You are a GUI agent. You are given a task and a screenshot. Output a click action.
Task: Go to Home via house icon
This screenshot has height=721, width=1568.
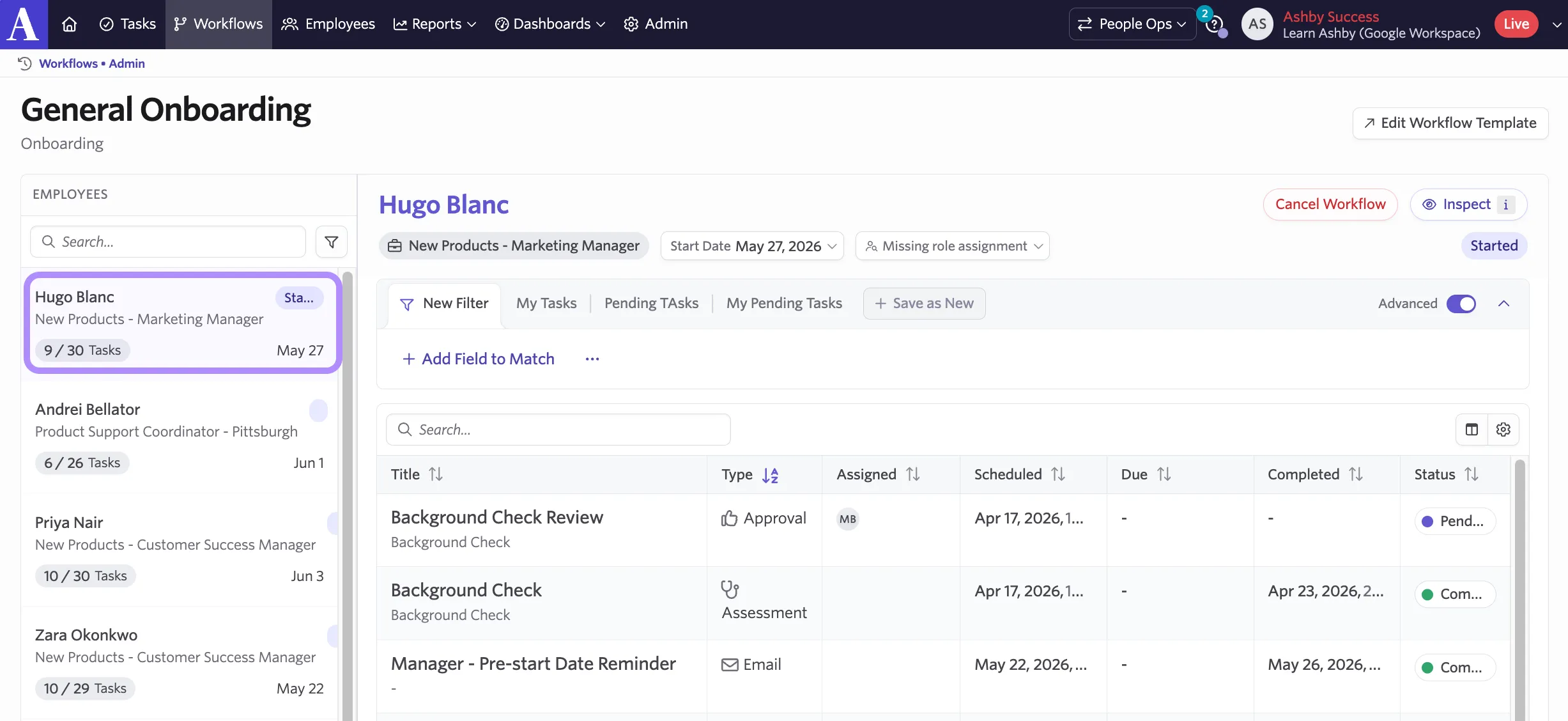pyautogui.click(x=70, y=24)
